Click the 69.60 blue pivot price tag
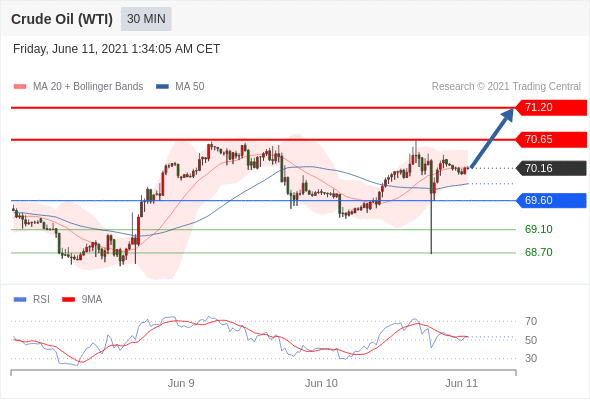590x400 pixels. point(551,200)
